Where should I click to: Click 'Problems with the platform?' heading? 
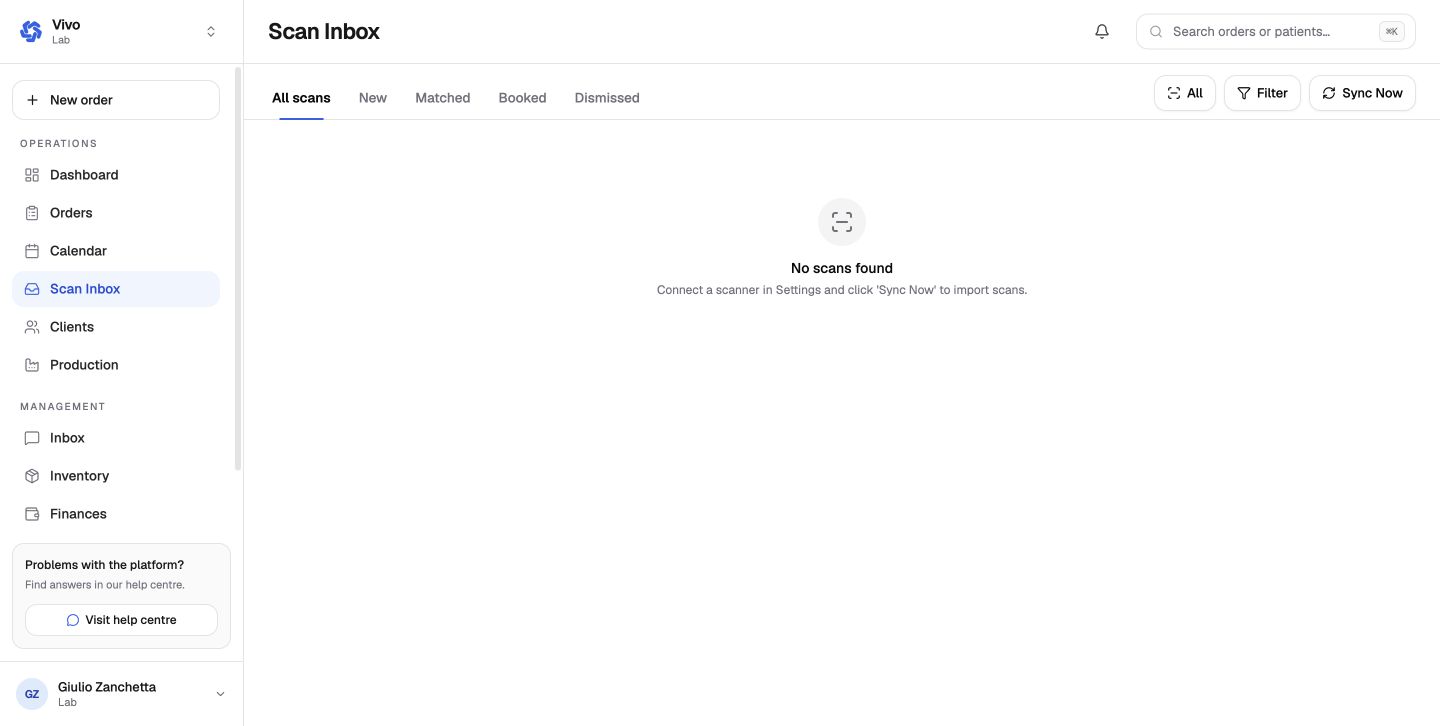[x=105, y=565]
